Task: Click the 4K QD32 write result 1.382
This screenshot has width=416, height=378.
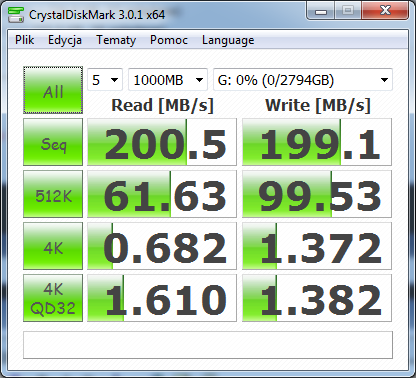Action: point(317,298)
